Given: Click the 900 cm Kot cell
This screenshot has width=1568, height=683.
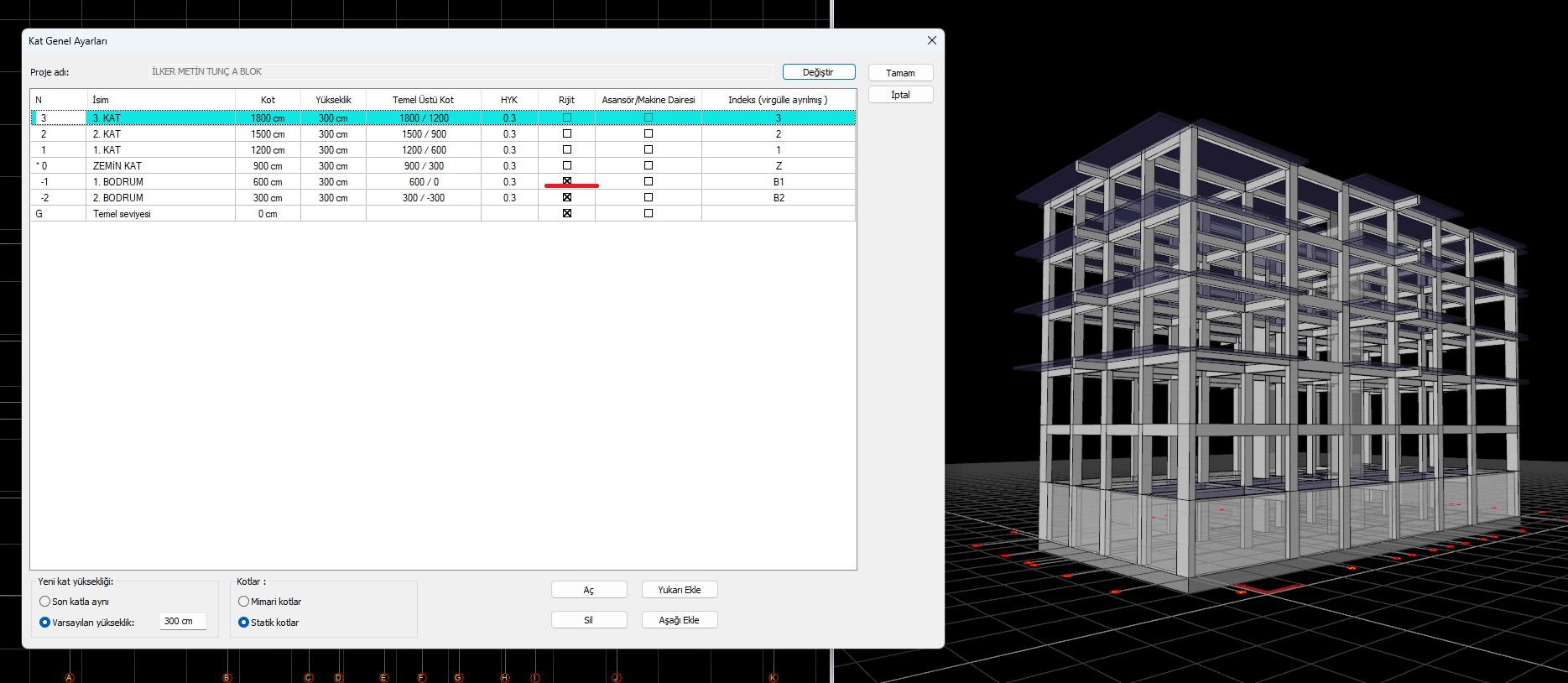Looking at the screenshot, I should 268,166.
